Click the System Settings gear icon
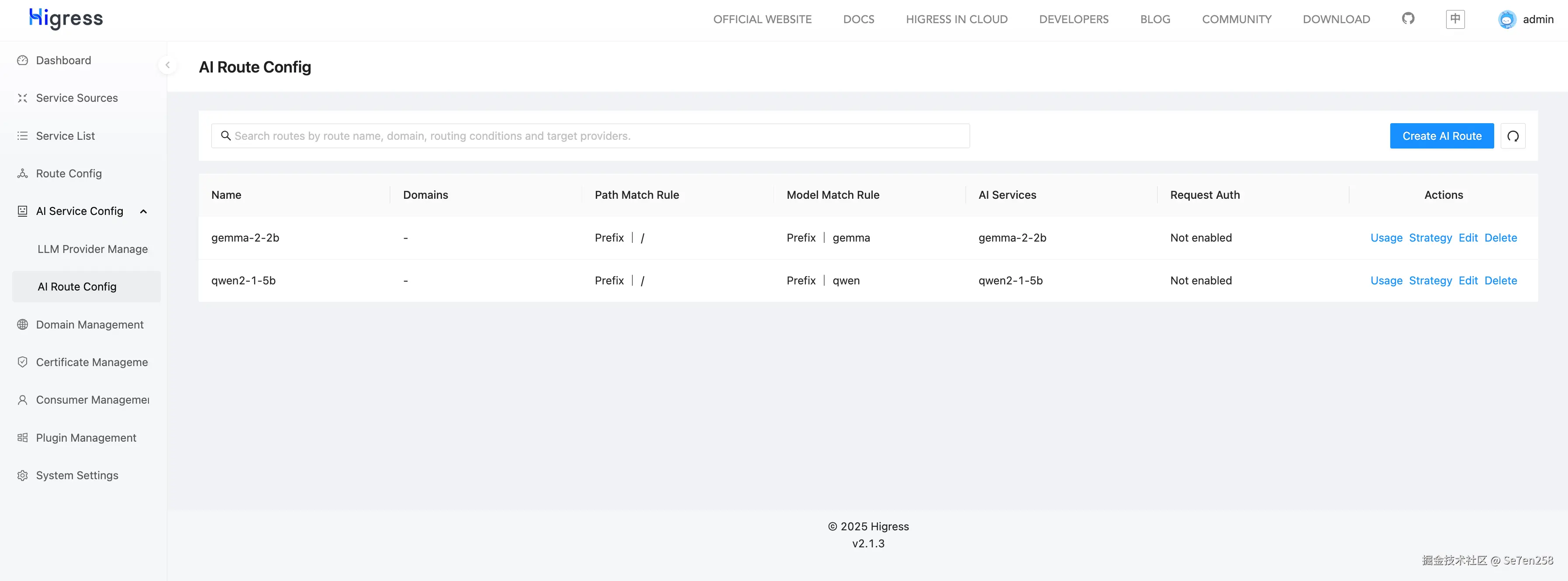 pyautogui.click(x=23, y=476)
